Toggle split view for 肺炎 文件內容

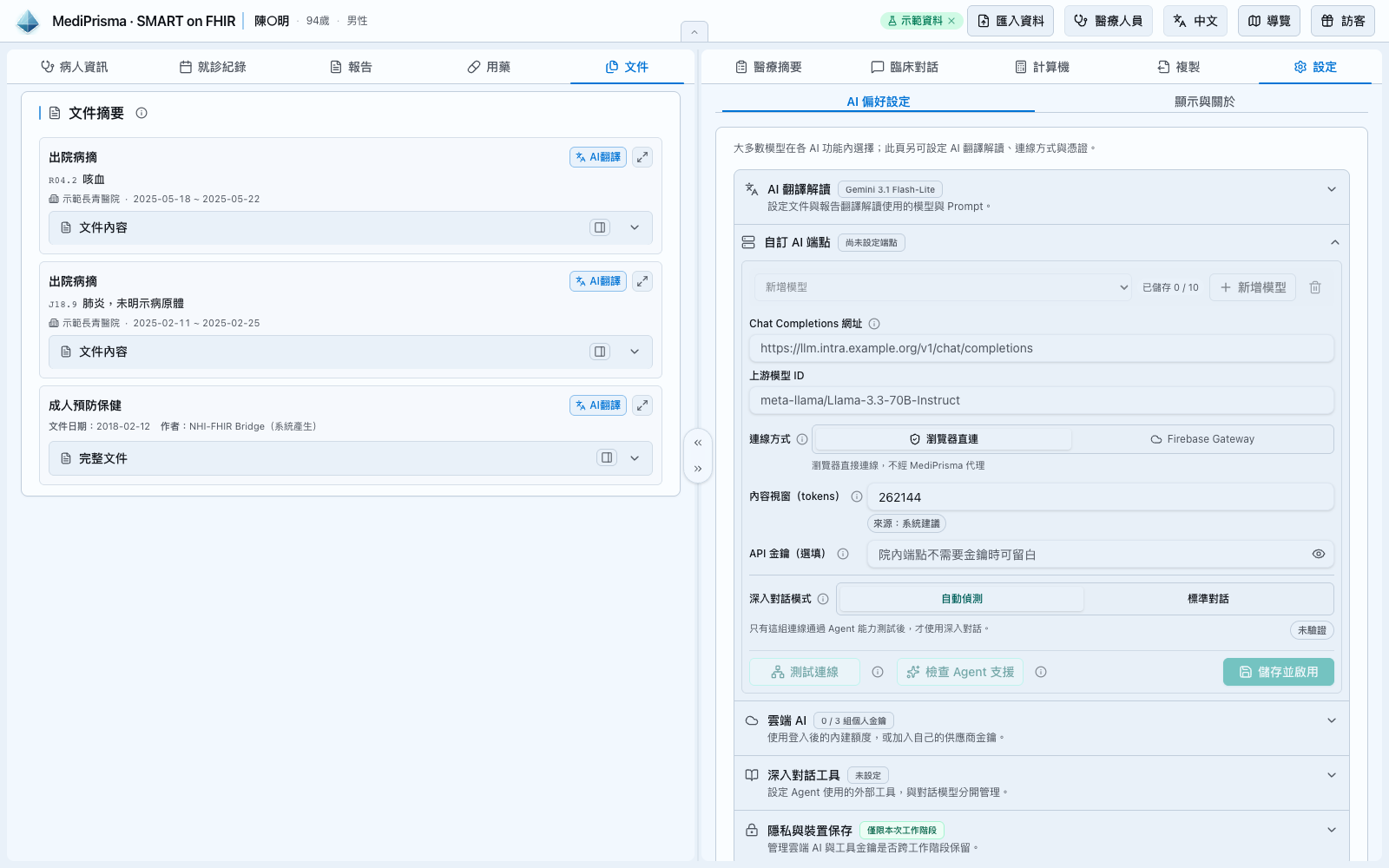[x=600, y=352]
